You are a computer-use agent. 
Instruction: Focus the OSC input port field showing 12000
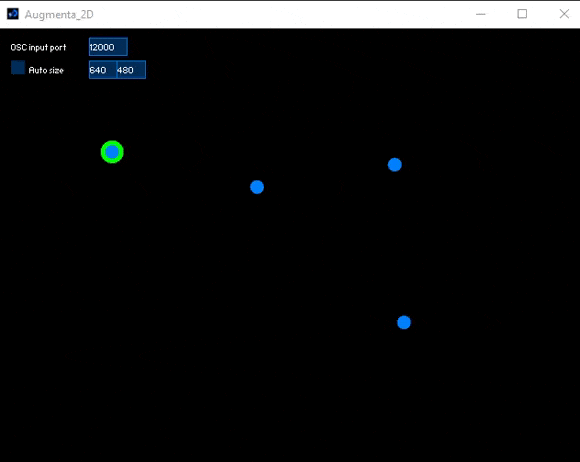[108, 47]
